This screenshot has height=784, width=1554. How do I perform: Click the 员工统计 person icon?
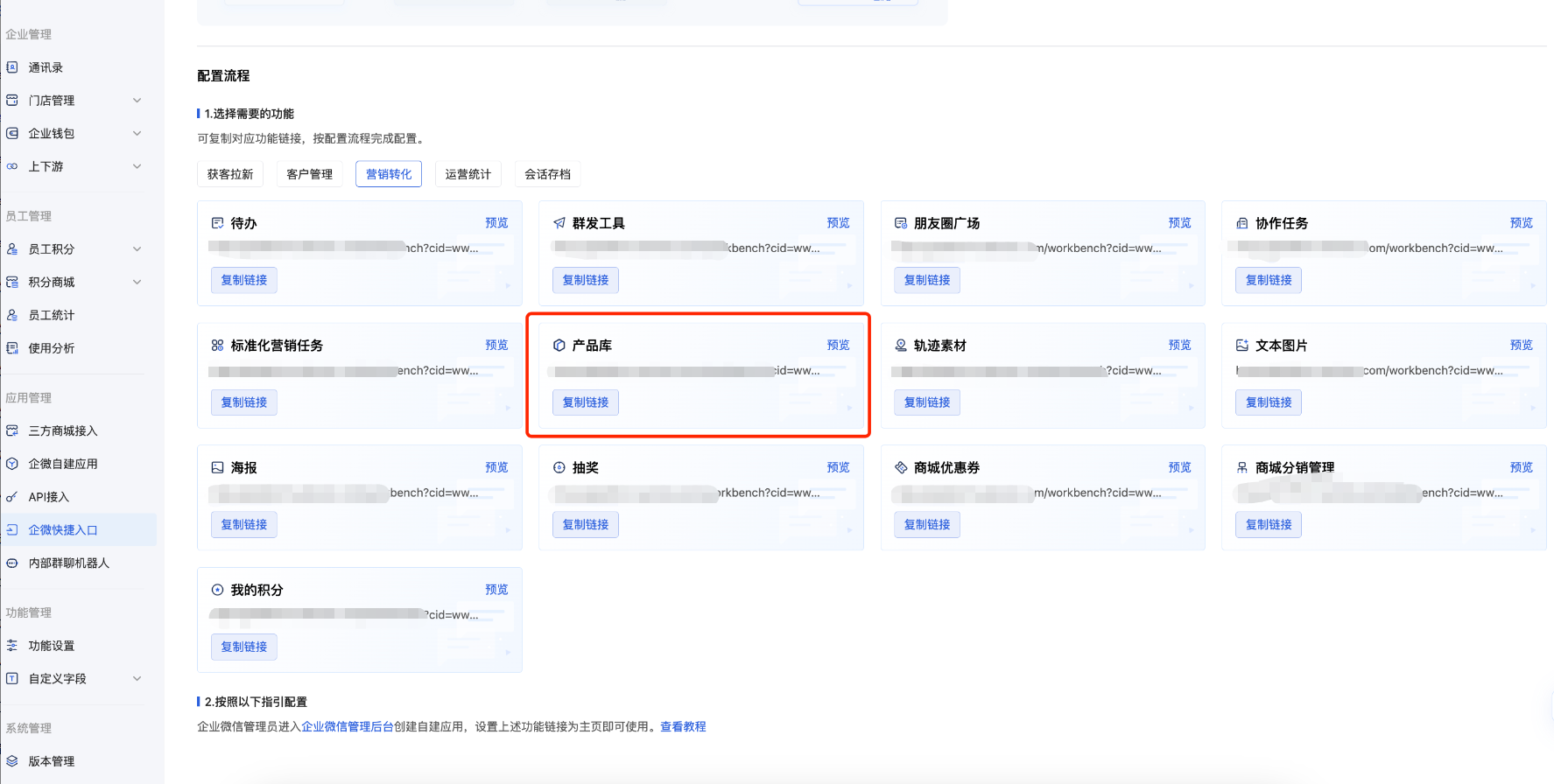[12, 315]
